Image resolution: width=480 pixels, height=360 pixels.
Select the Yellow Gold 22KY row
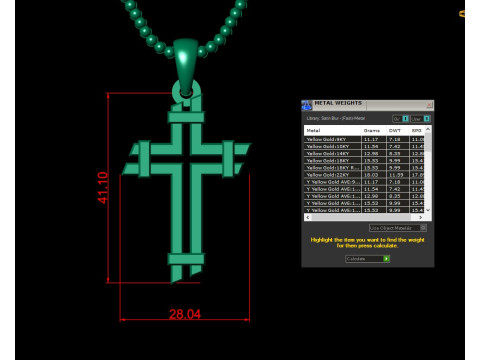click(364, 175)
